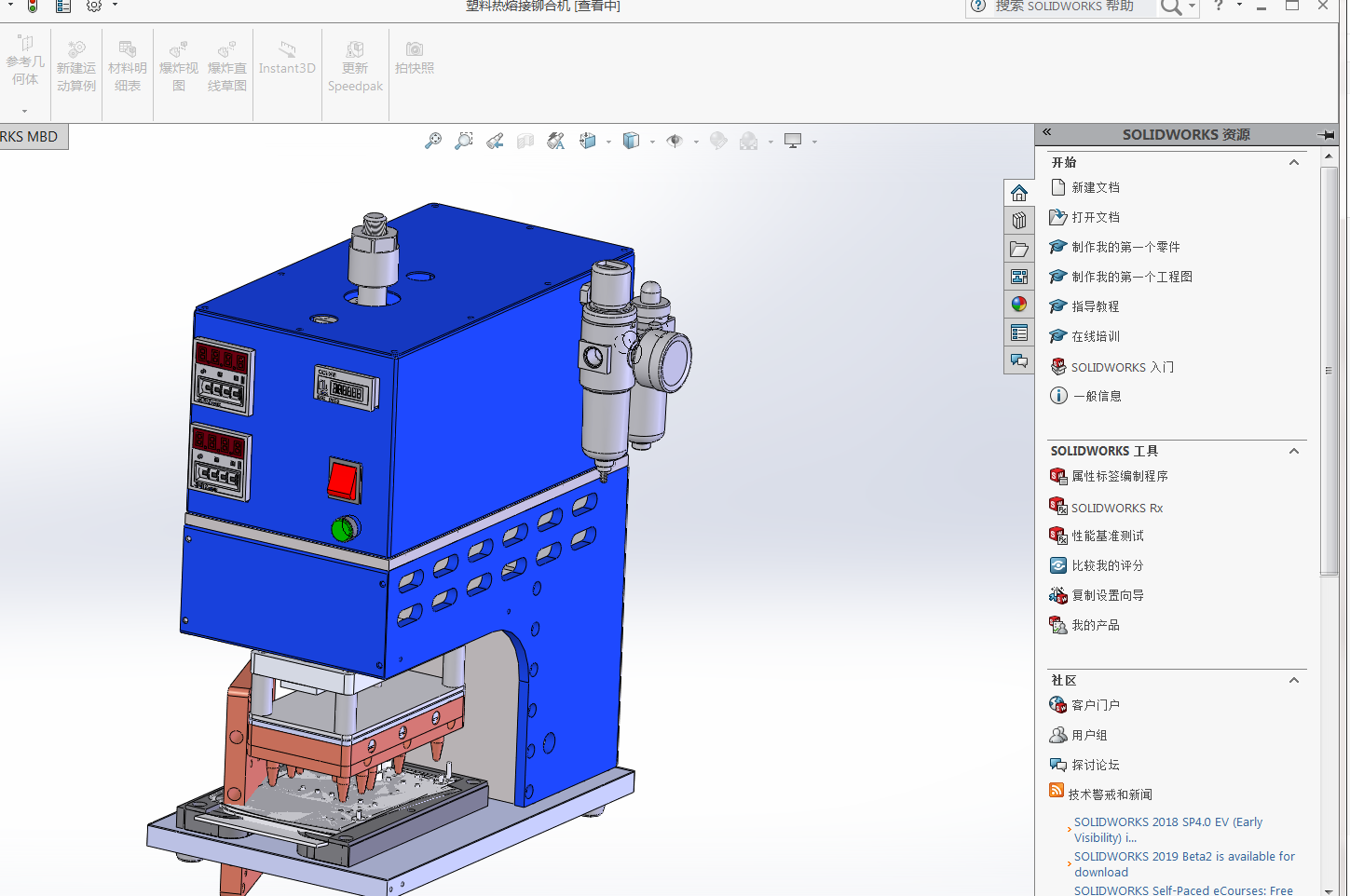1350x896 pixels.
Task: Open the Hide/Show Items eye dropdown
Action: 696,143
